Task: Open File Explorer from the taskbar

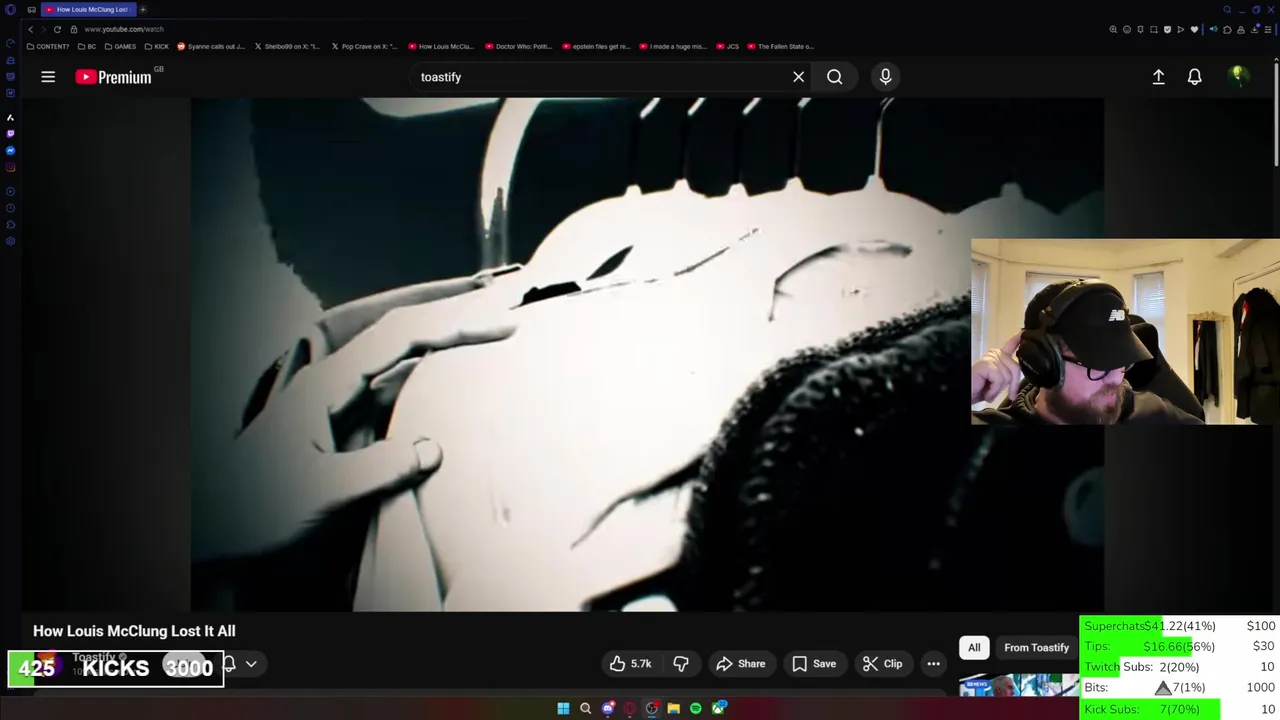Action: (673, 709)
